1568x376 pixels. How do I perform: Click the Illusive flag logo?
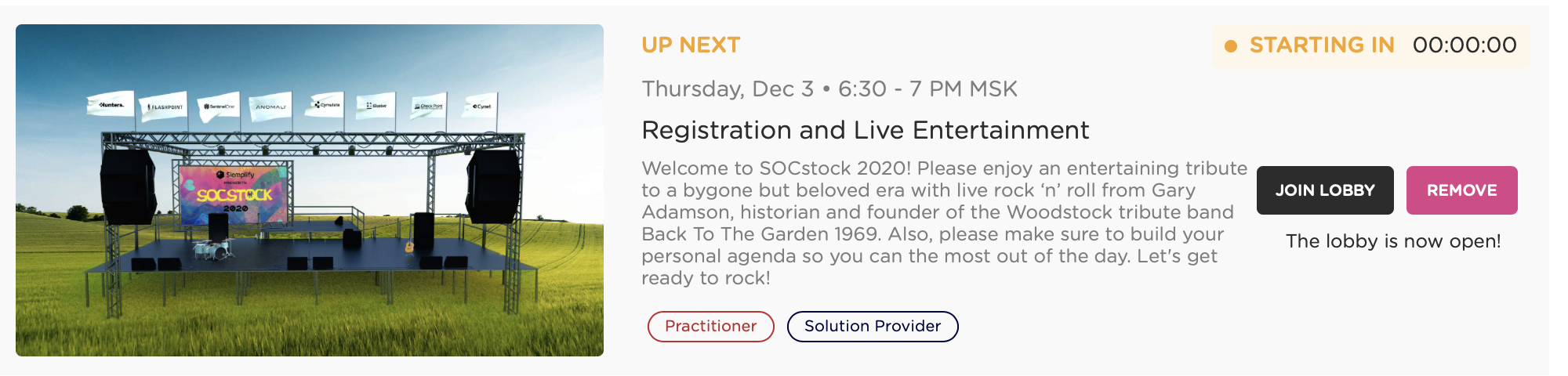(376, 105)
